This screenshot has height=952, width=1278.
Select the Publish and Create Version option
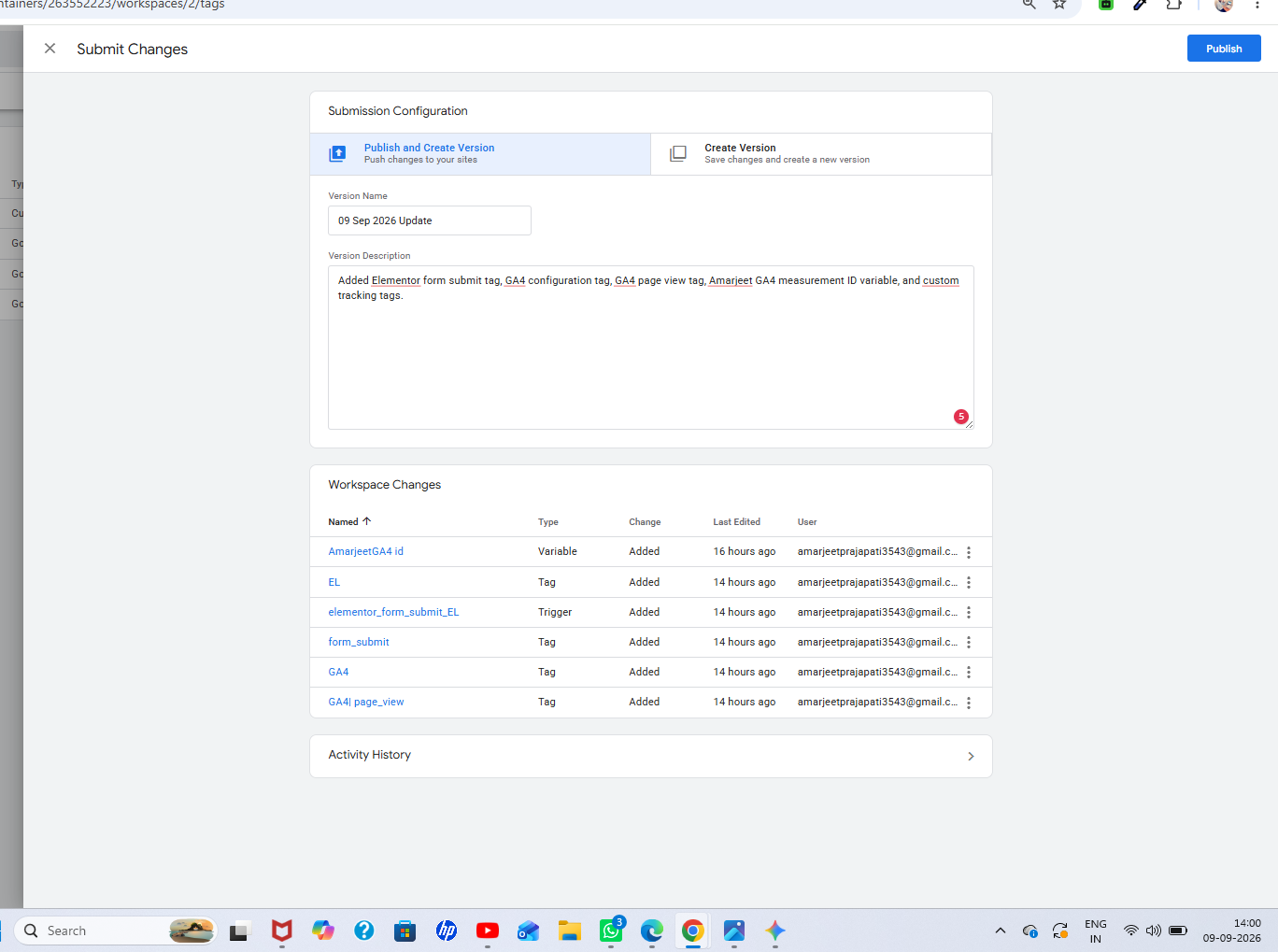tap(480, 153)
